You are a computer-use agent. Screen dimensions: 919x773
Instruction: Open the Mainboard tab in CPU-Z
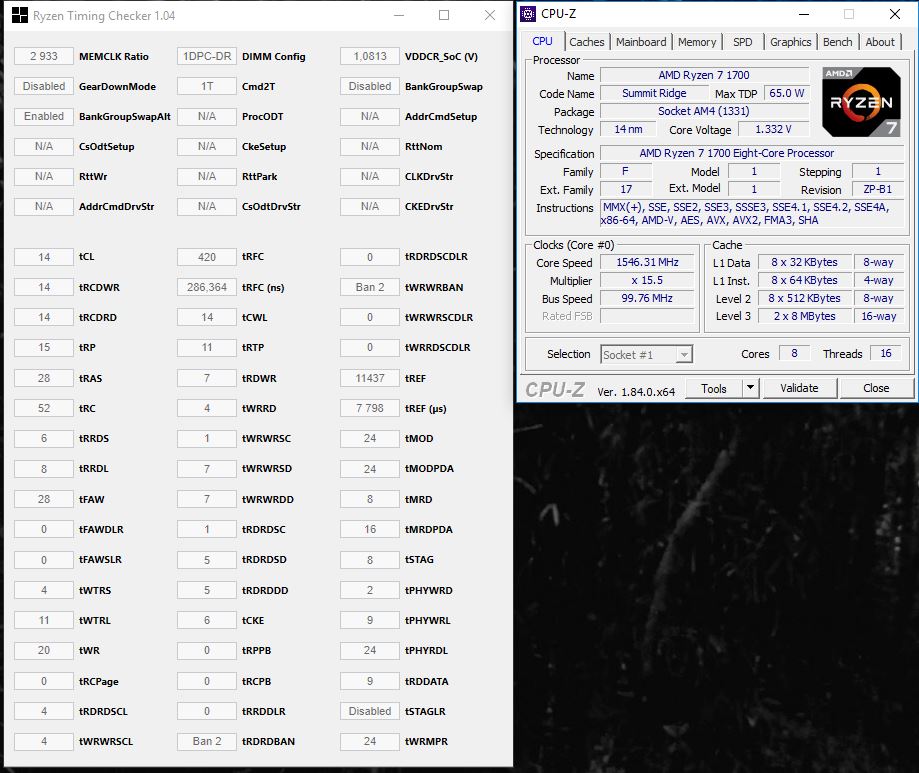pos(641,42)
